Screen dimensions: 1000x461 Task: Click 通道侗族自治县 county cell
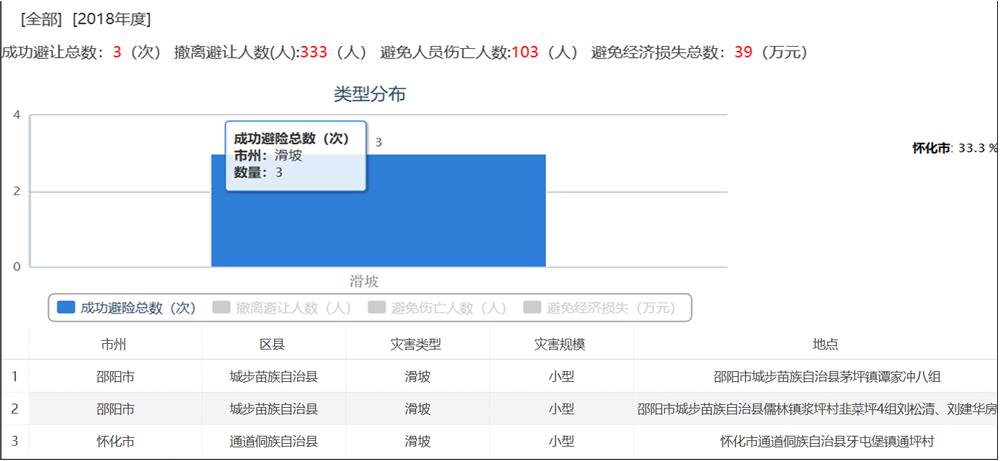click(x=273, y=440)
